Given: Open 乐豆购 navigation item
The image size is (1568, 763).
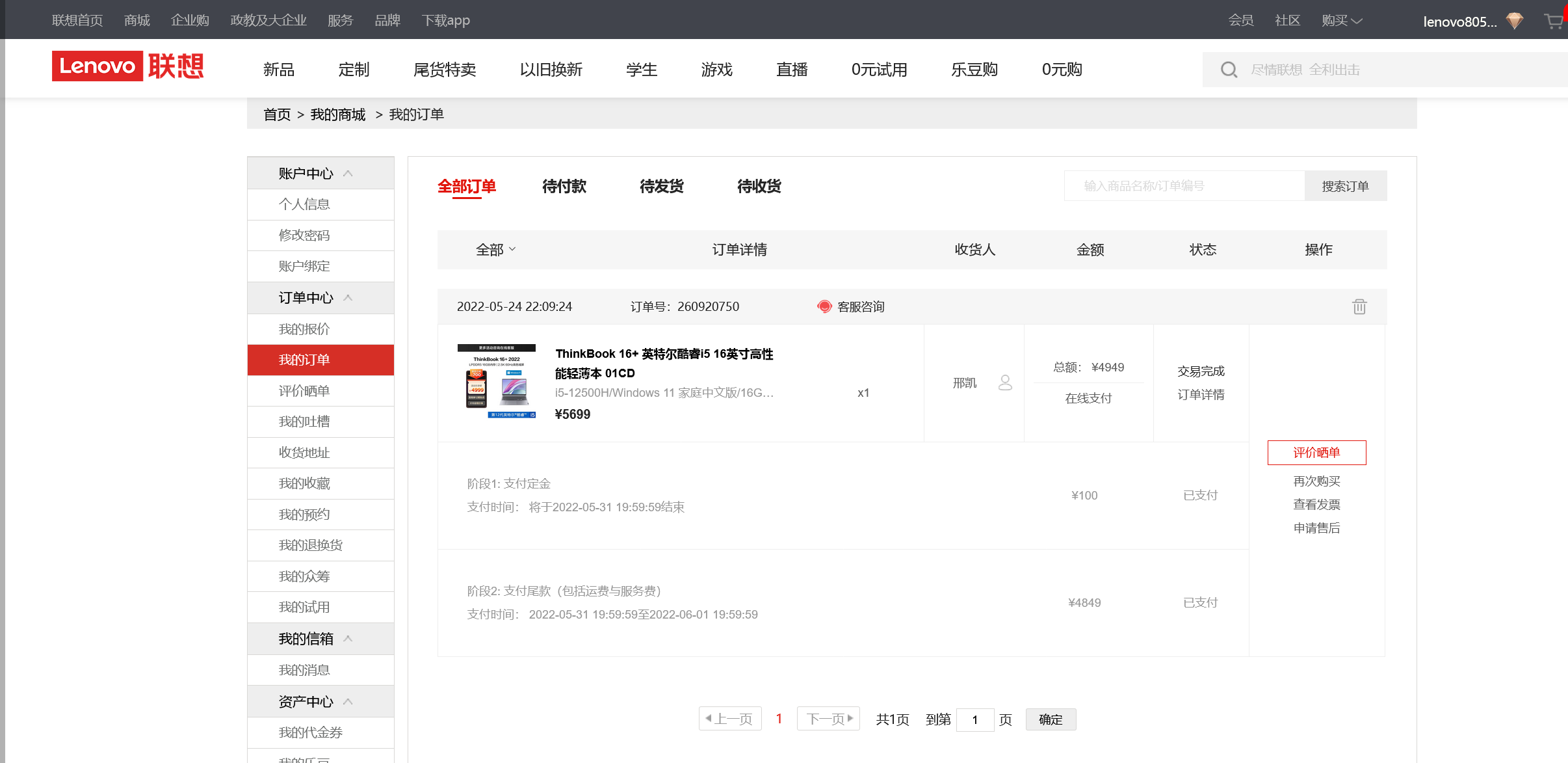Looking at the screenshot, I should [974, 70].
